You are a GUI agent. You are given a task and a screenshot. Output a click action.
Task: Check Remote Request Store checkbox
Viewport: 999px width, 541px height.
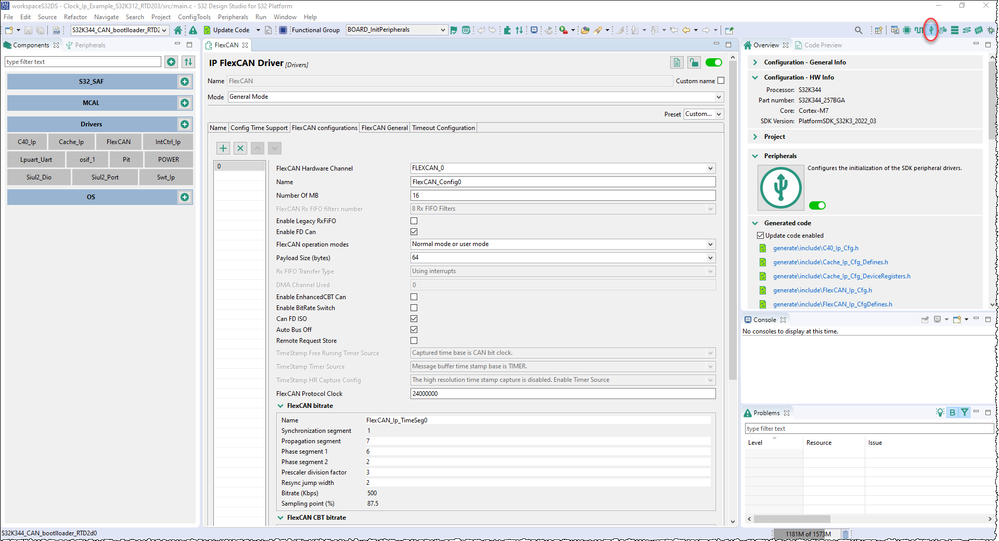click(414, 341)
